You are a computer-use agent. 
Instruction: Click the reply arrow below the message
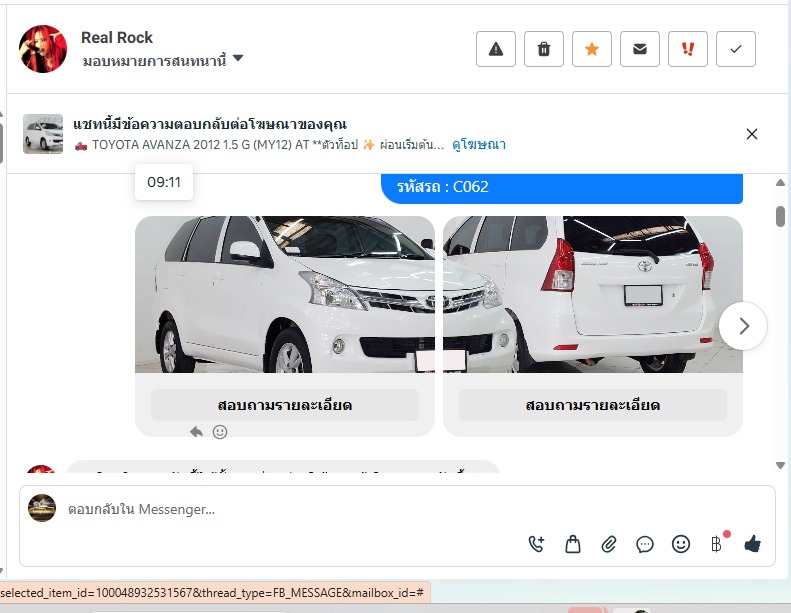(197, 432)
